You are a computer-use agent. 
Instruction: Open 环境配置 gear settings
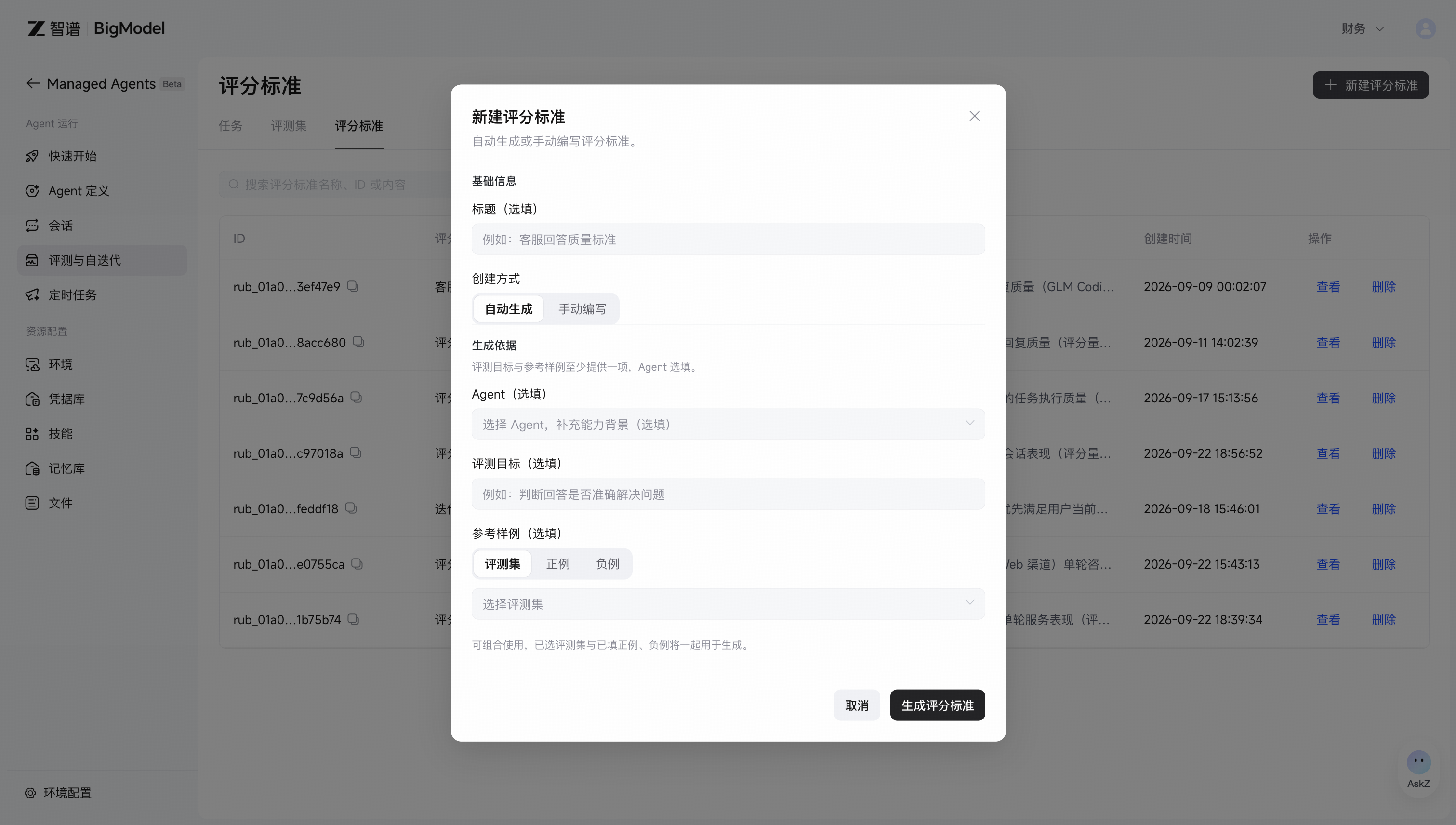coord(58,793)
